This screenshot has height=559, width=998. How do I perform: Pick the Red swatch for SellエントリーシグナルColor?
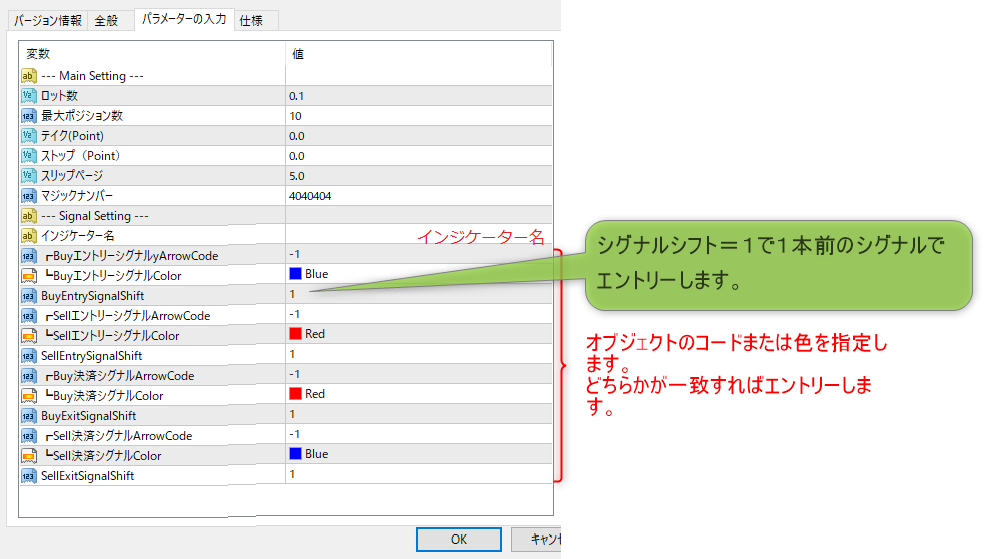(x=295, y=334)
